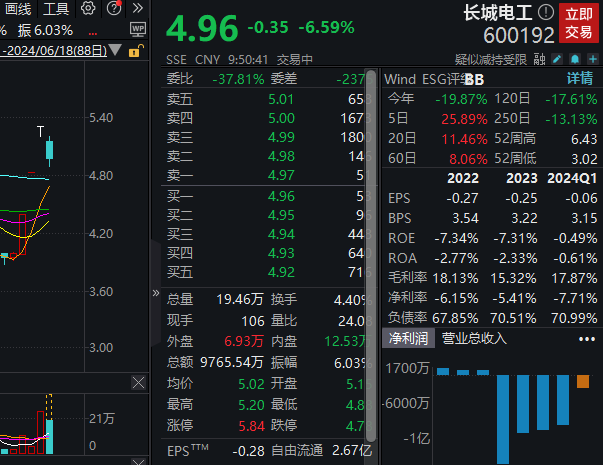Switch to 净利润 tab

(x=408, y=338)
